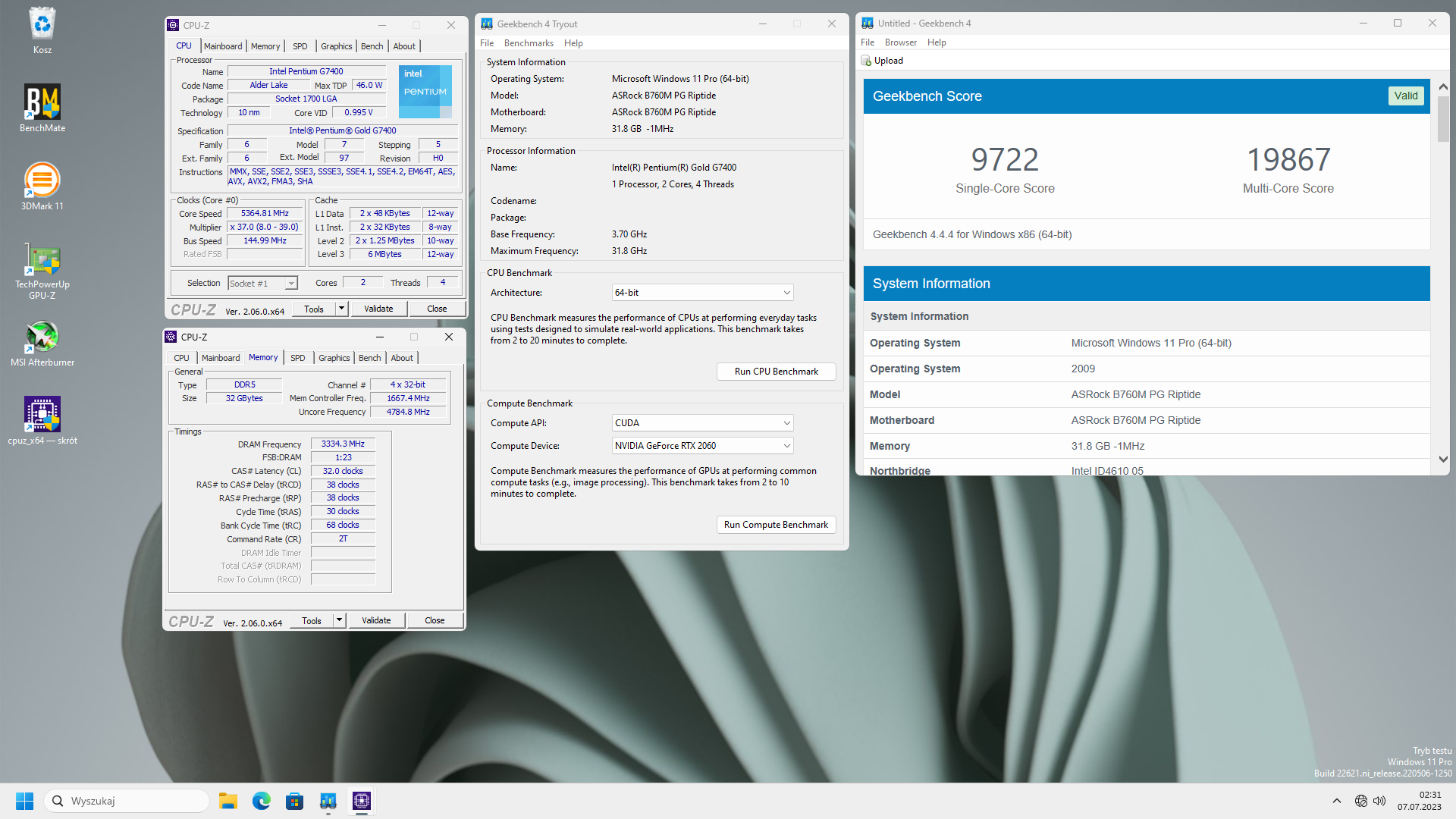Open the Compute API CUDA dropdown

coord(702,423)
